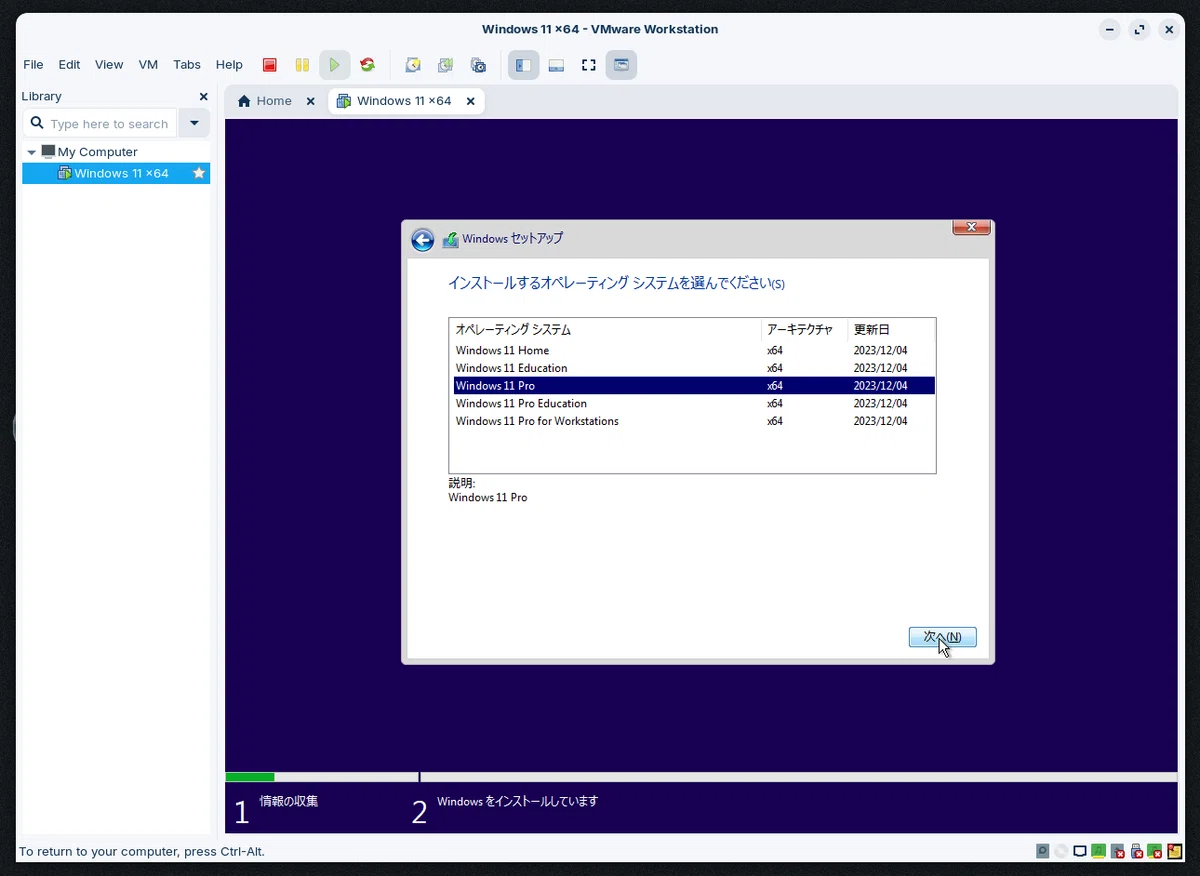Click the 更新日 column header
The height and width of the screenshot is (876, 1200).
[891, 330]
